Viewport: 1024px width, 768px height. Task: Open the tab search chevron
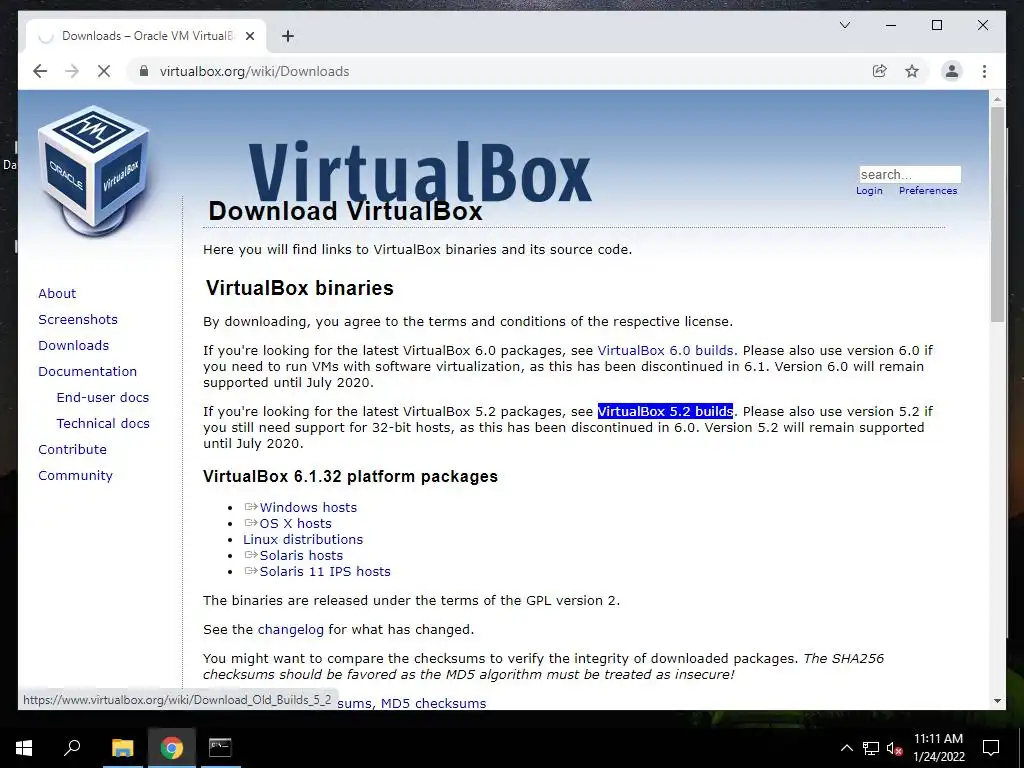(x=844, y=25)
